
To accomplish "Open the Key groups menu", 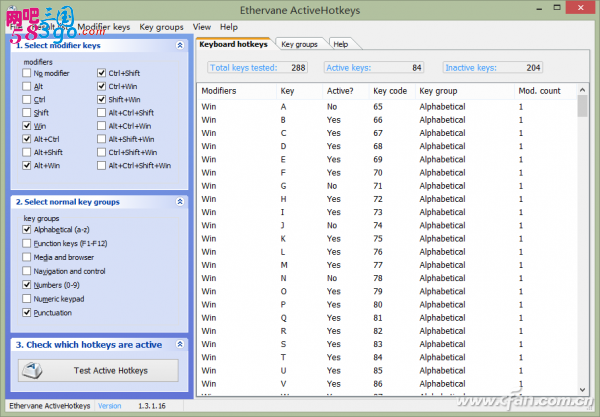I will 161,27.
